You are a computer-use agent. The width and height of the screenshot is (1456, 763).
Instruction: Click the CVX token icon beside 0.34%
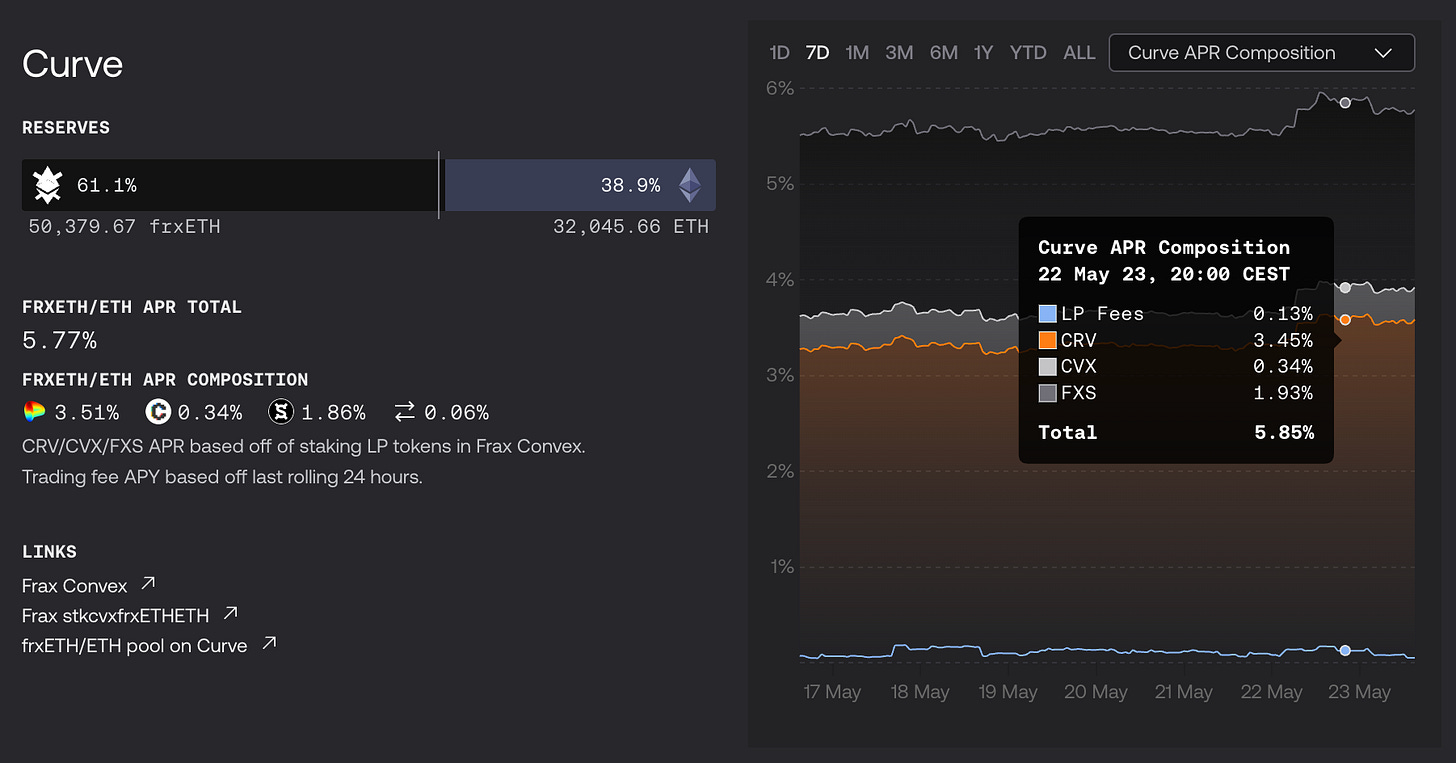click(158, 412)
